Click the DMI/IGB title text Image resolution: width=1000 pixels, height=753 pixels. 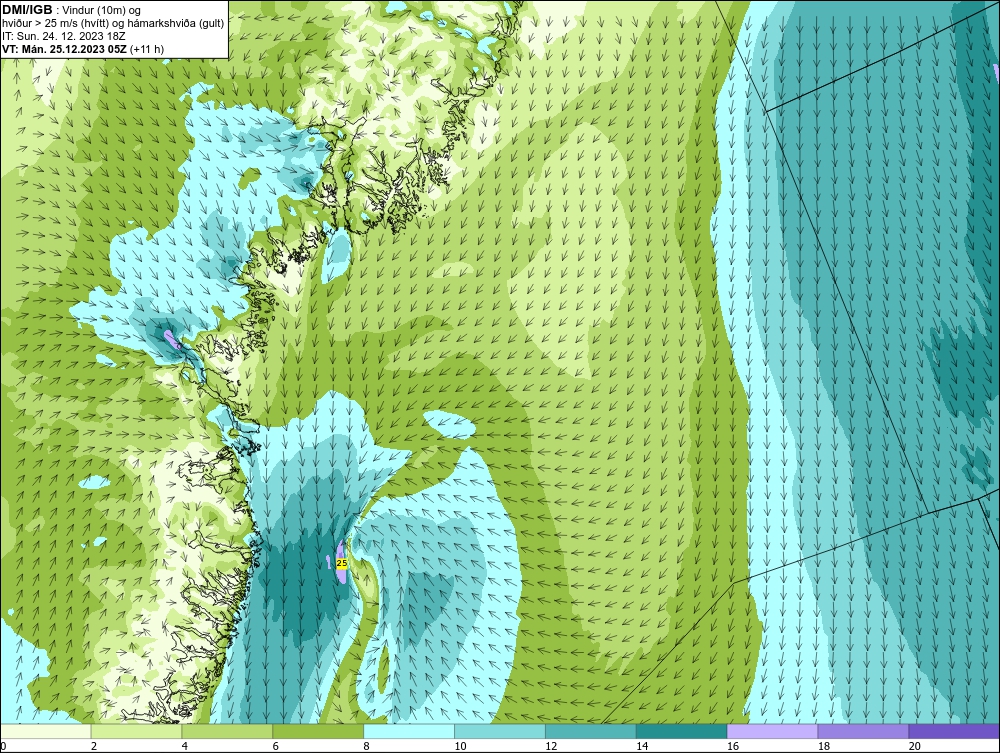[x=27, y=10]
